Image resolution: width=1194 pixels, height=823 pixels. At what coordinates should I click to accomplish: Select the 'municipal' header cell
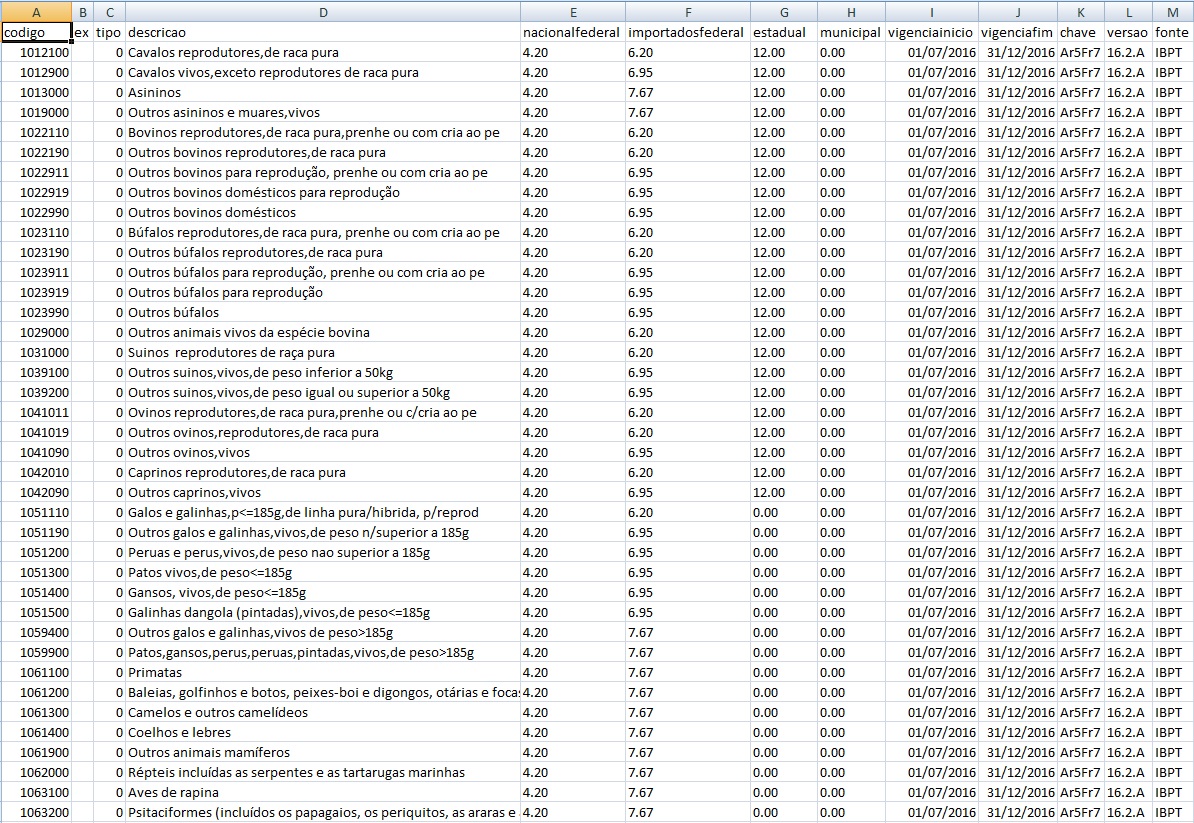tap(850, 32)
